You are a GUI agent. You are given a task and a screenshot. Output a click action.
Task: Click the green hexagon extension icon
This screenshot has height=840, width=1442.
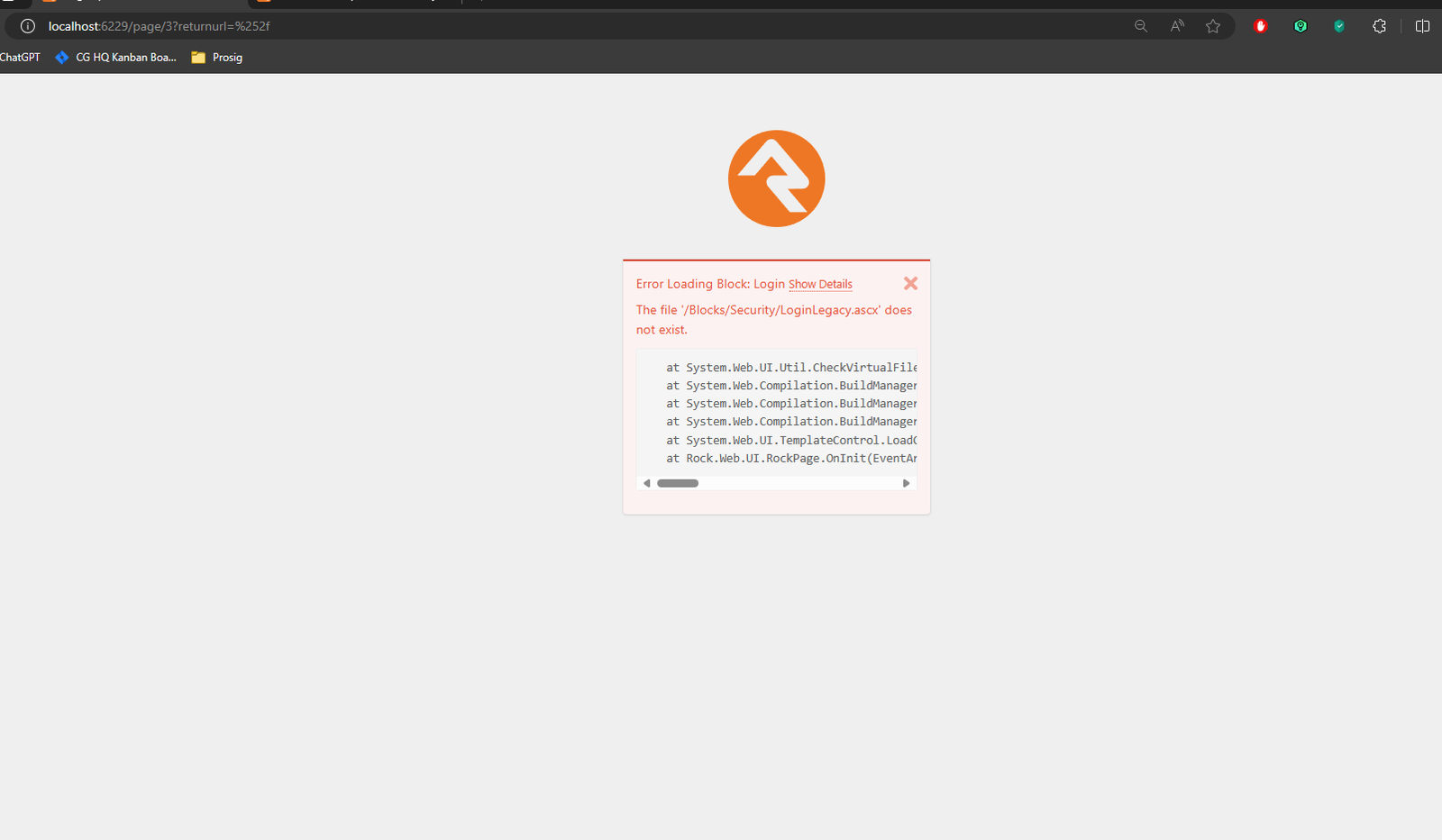point(1301,26)
